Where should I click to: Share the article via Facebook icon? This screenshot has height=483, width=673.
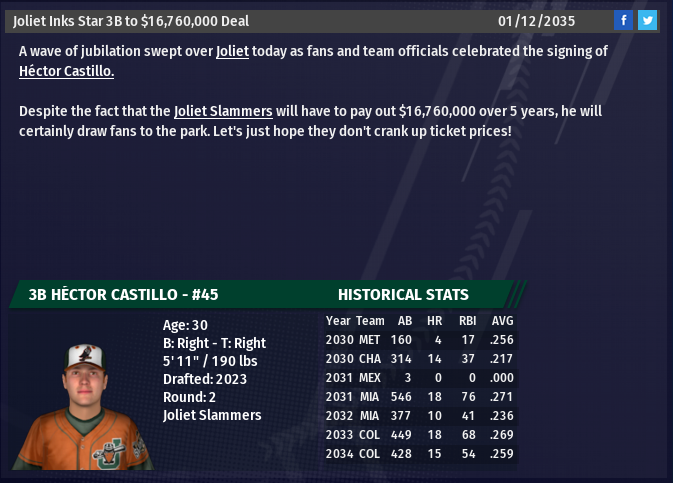[x=623, y=20]
